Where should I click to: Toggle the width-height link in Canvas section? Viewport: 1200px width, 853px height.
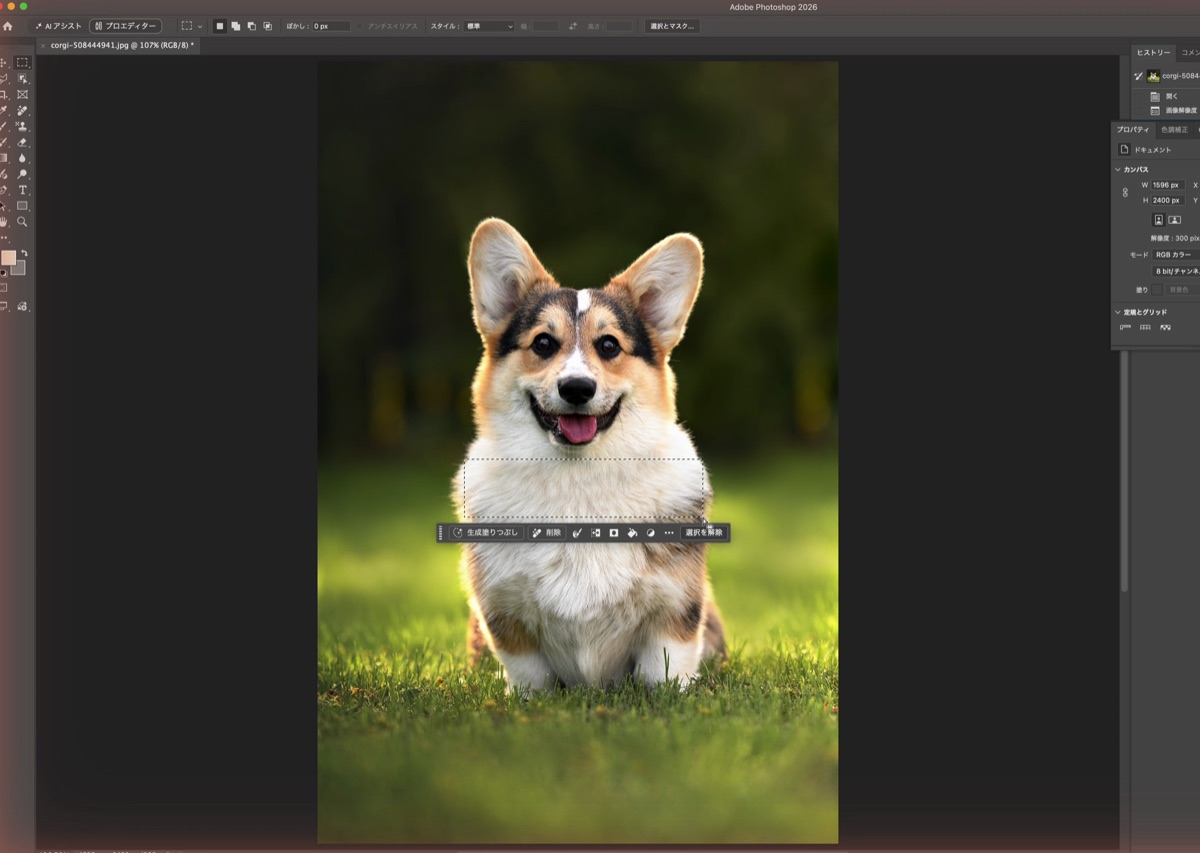(x=1125, y=192)
